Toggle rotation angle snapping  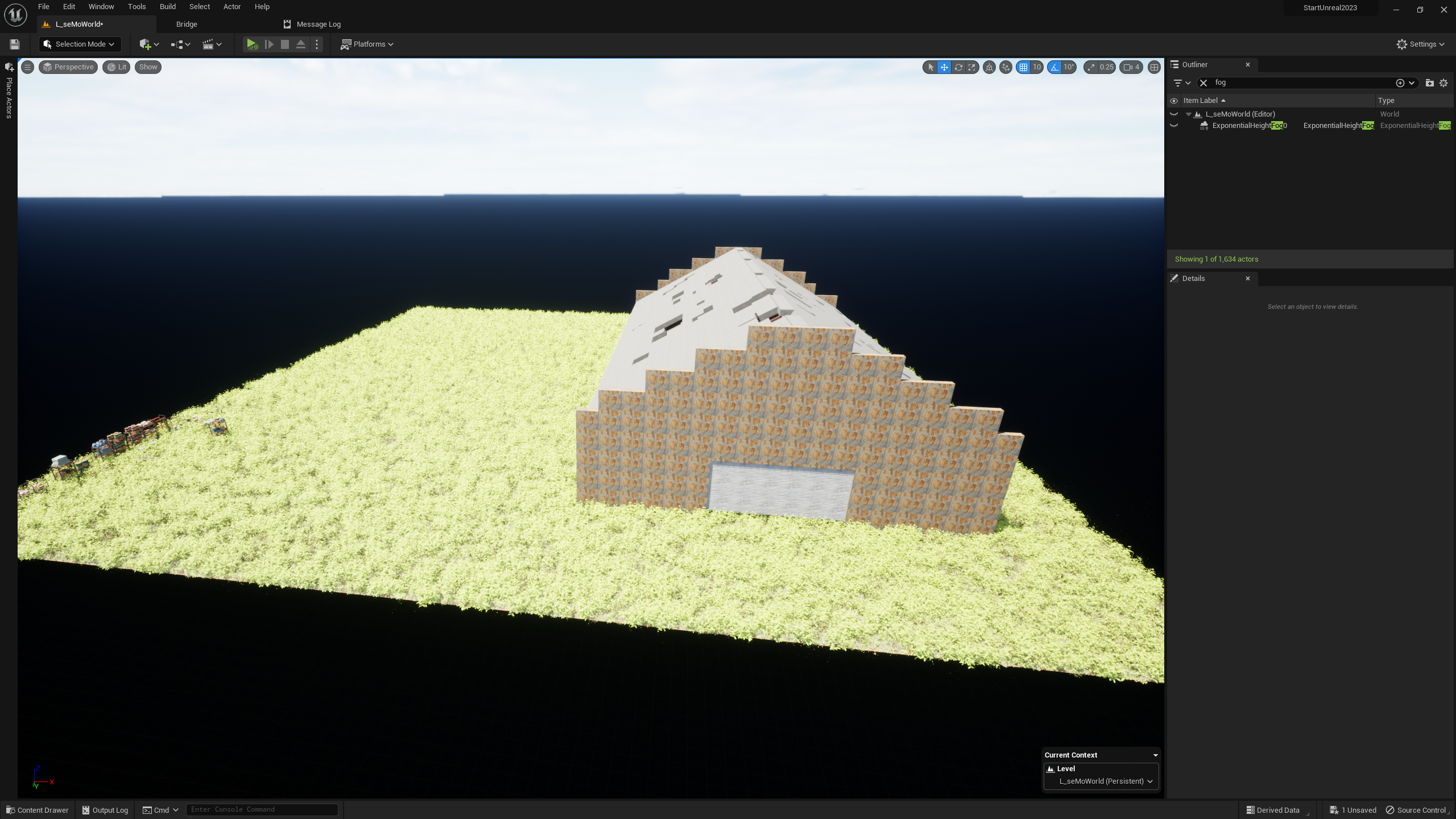(1054, 67)
